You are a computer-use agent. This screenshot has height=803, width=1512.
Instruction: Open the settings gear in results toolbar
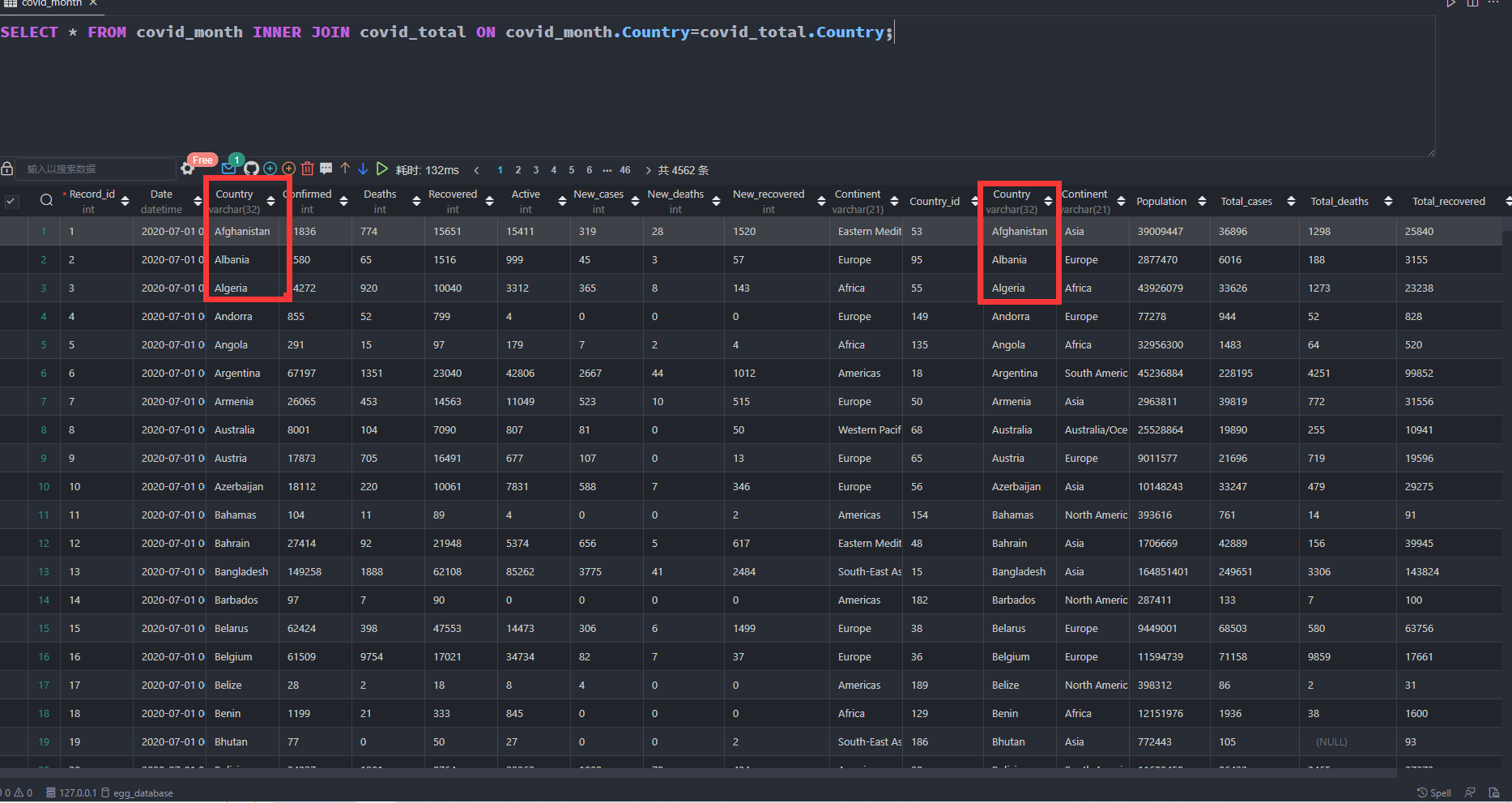[187, 169]
